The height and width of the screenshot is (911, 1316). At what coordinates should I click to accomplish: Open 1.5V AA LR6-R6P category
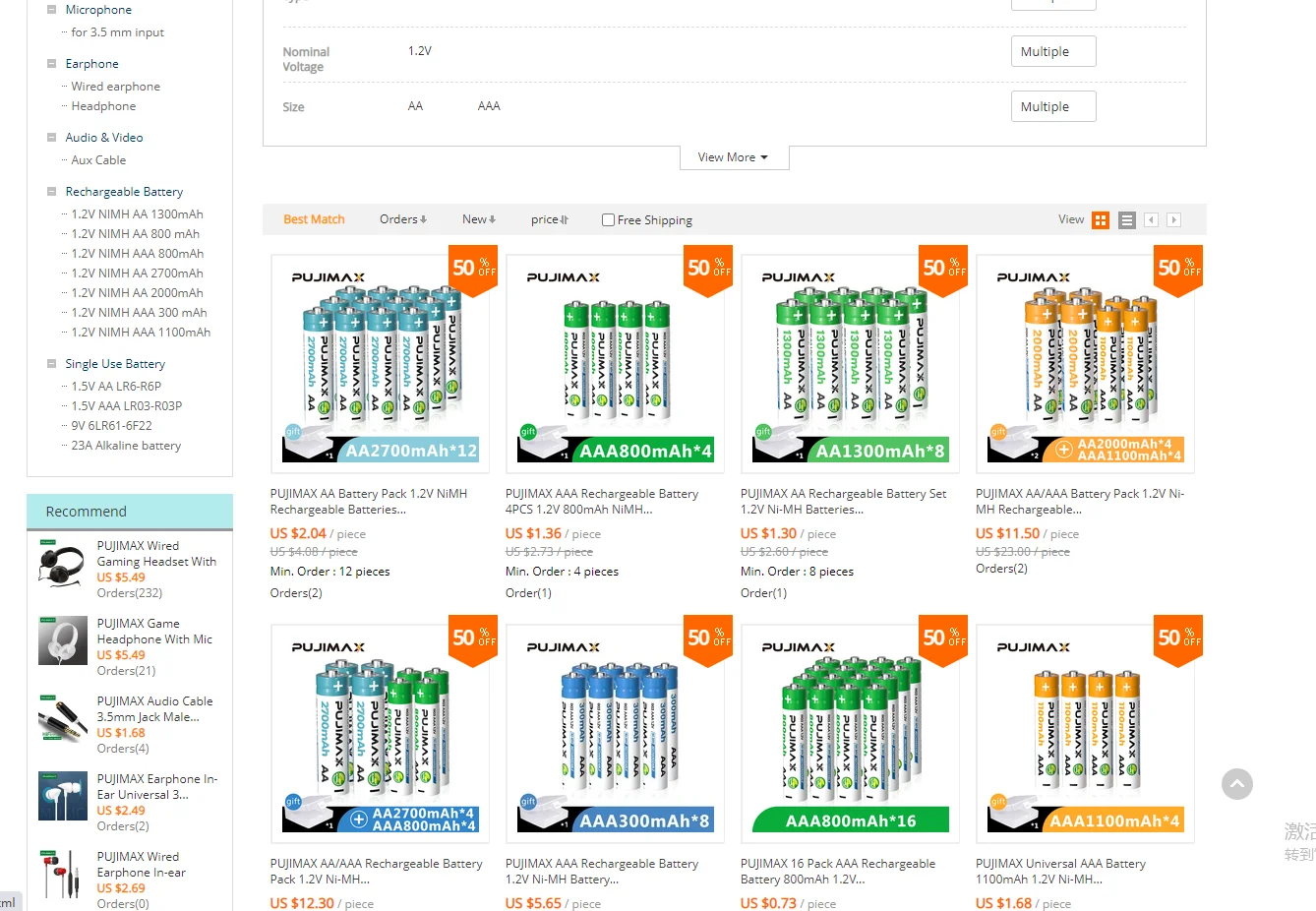coord(116,387)
